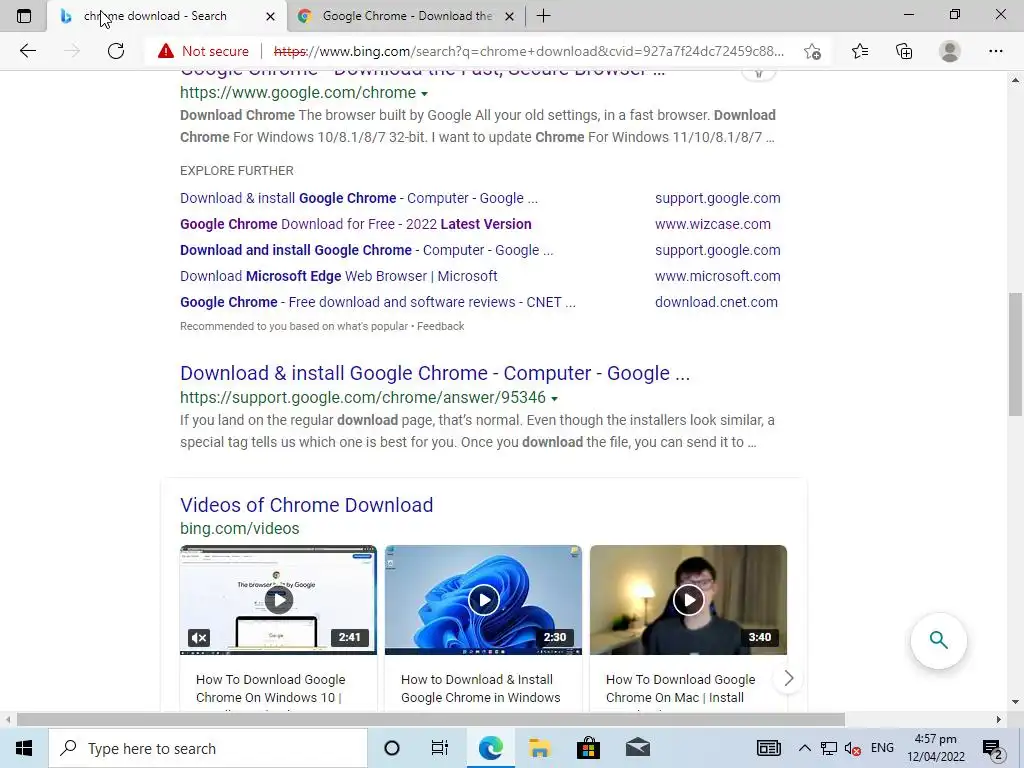
Task: Play the 2:30 Windows 11 wallpaper video
Action: [484, 600]
